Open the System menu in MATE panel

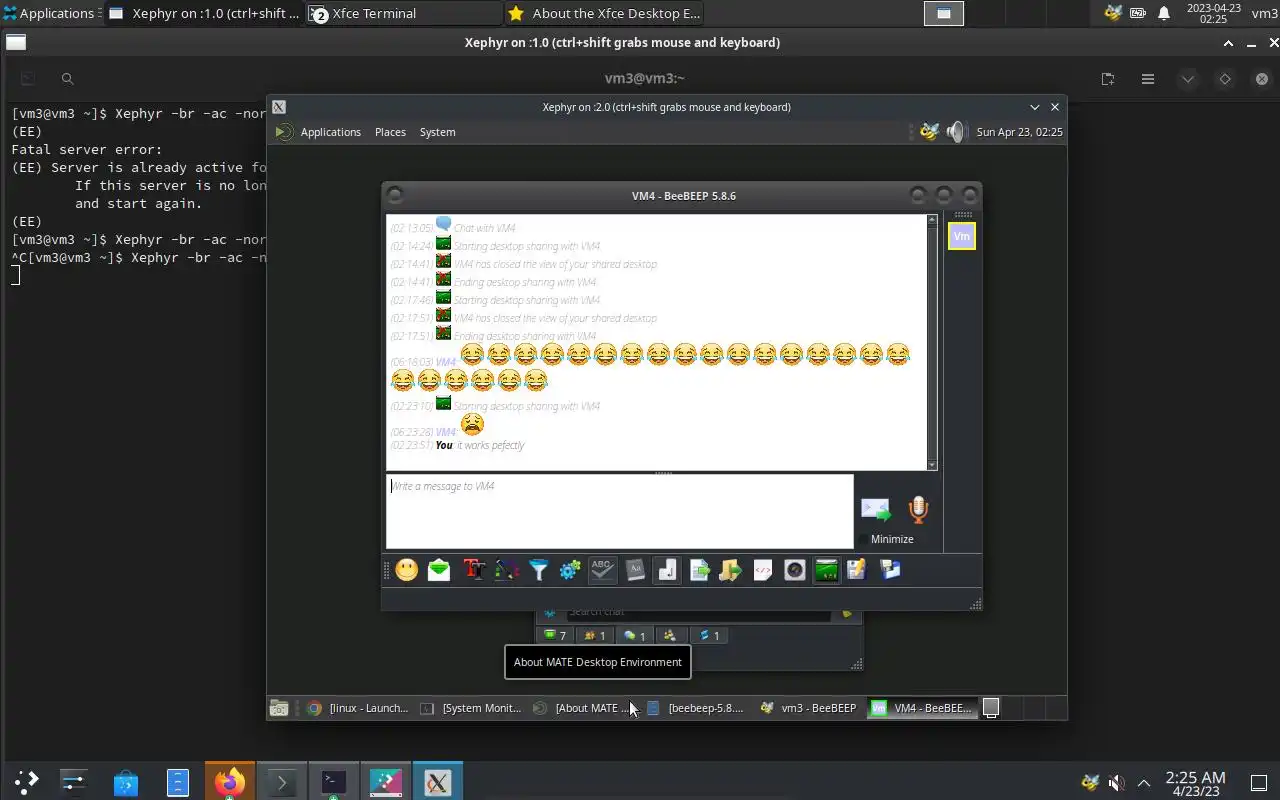point(437,132)
